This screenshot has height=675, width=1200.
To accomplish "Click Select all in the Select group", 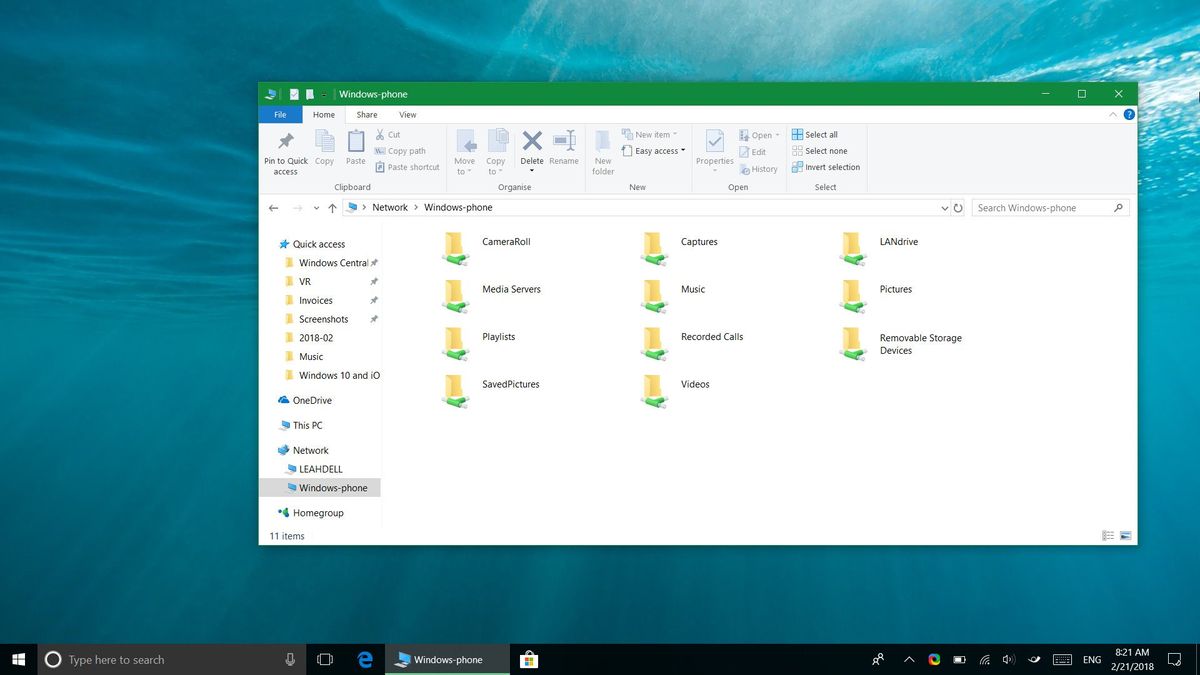I will pos(816,134).
